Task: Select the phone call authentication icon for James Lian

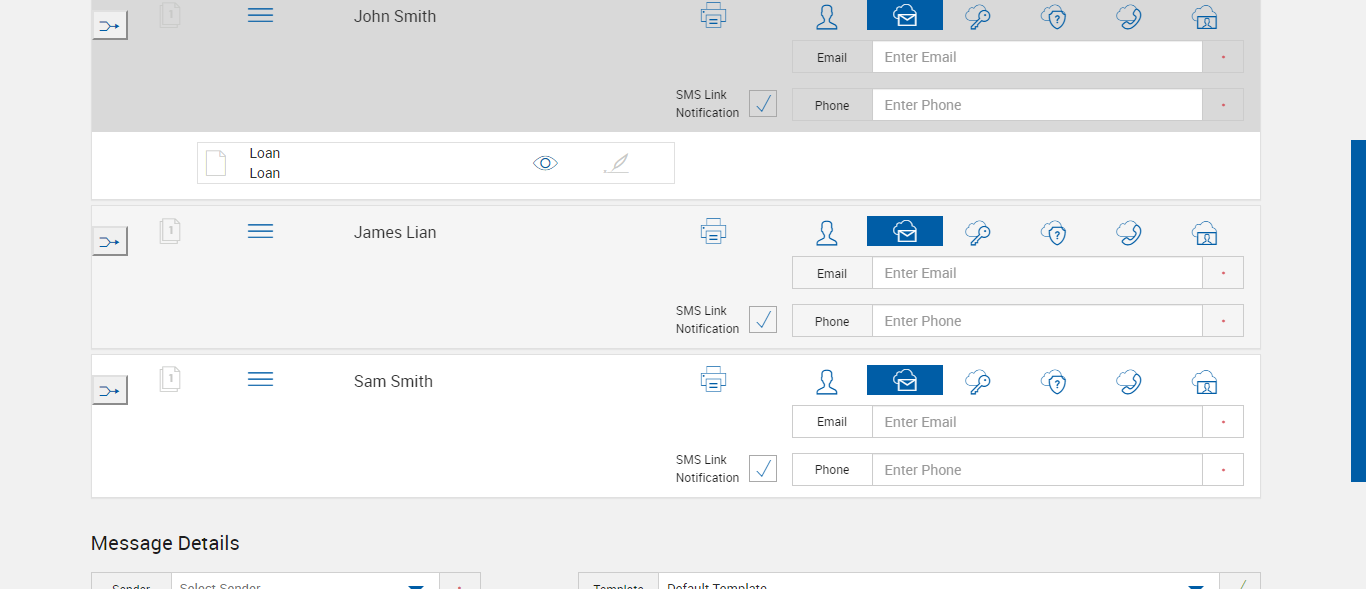Action: [1129, 233]
